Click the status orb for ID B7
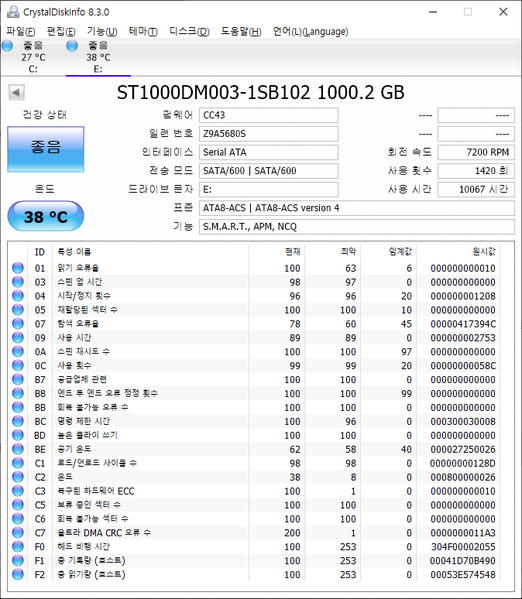This screenshot has height=599, width=522. pos(18,379)
